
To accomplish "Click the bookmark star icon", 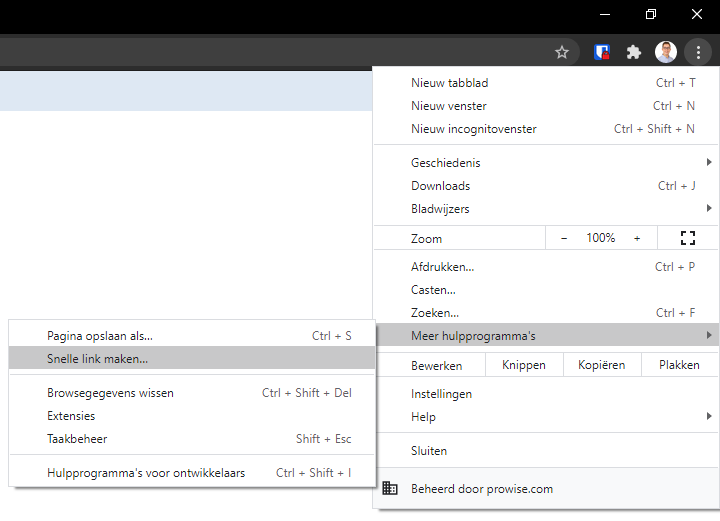I will [x=562, y=52].
